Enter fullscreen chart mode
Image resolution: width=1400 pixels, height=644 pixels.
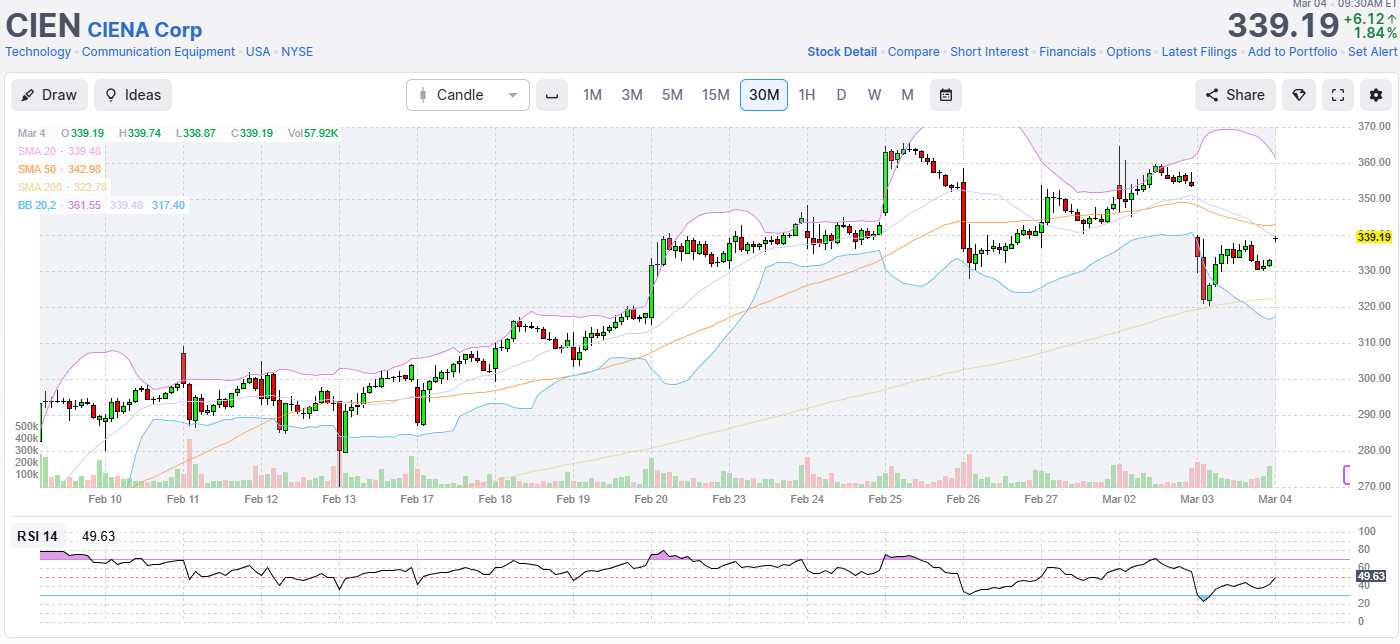coord(1337,95)
